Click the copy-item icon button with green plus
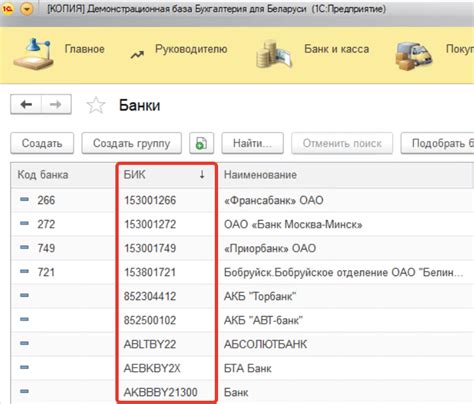Image resolution: width=474 pixels, height=404 pixels. point(201,143)
